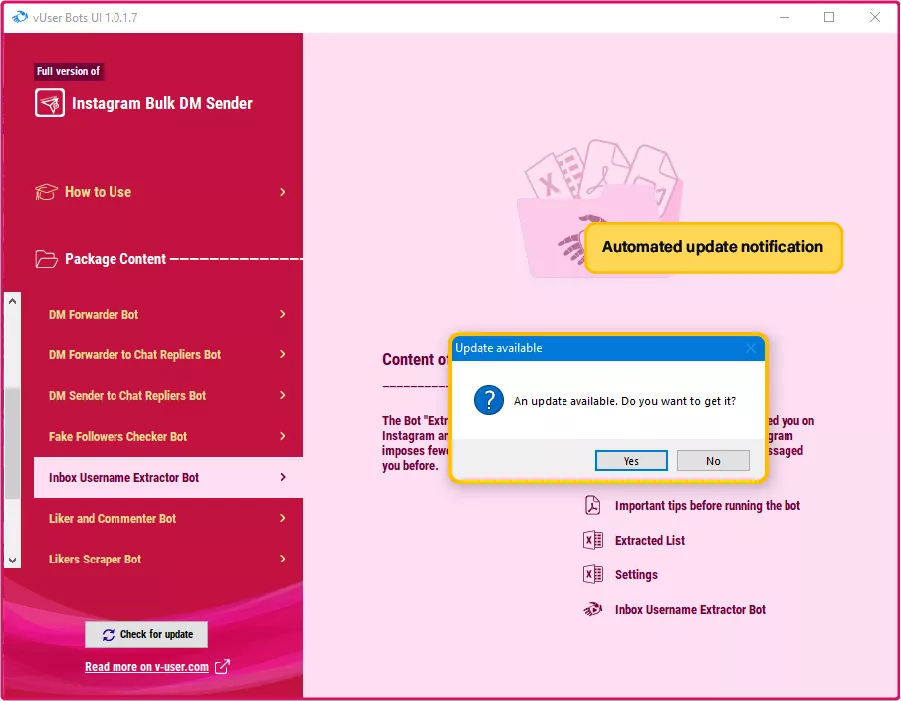Expand Fake Followers Checker Bot chevron

(x=283, y=436)
